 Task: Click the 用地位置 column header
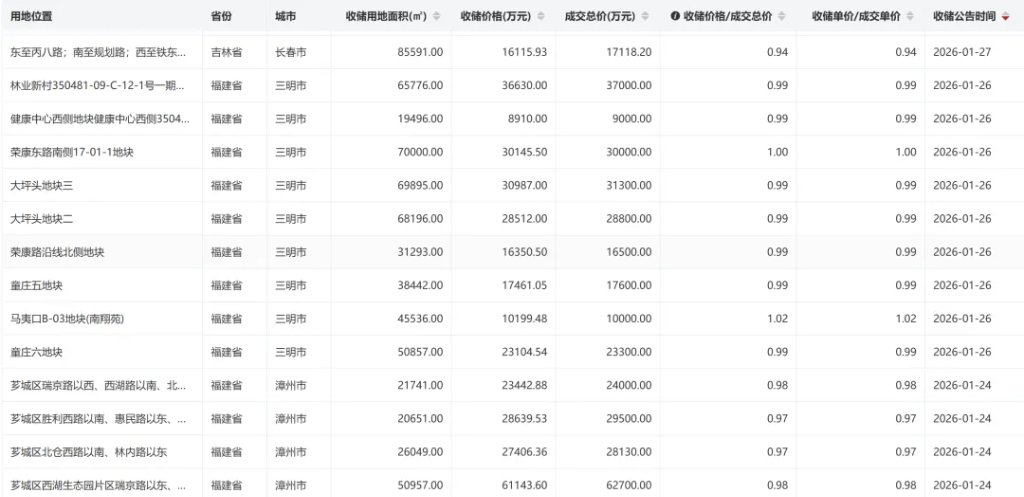[32, 17]
